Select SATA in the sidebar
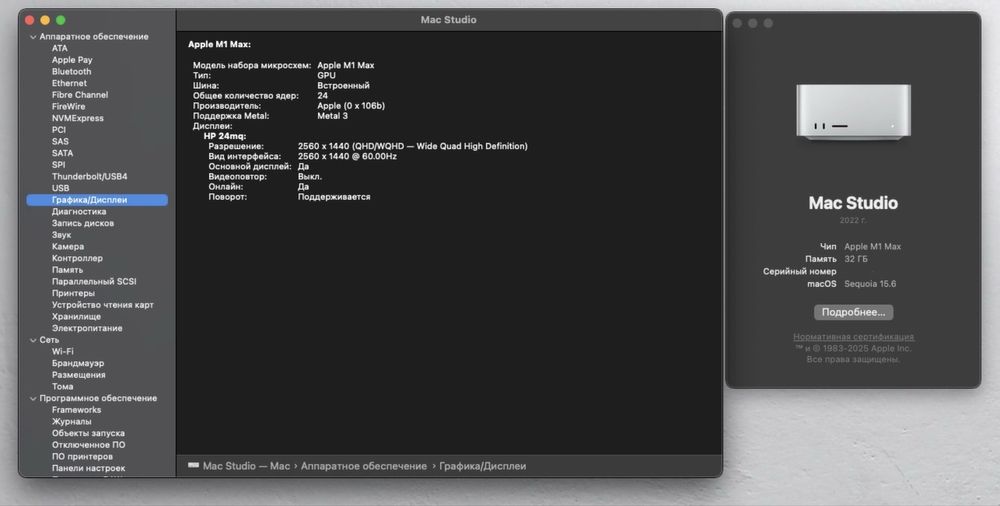 (62, 153)
